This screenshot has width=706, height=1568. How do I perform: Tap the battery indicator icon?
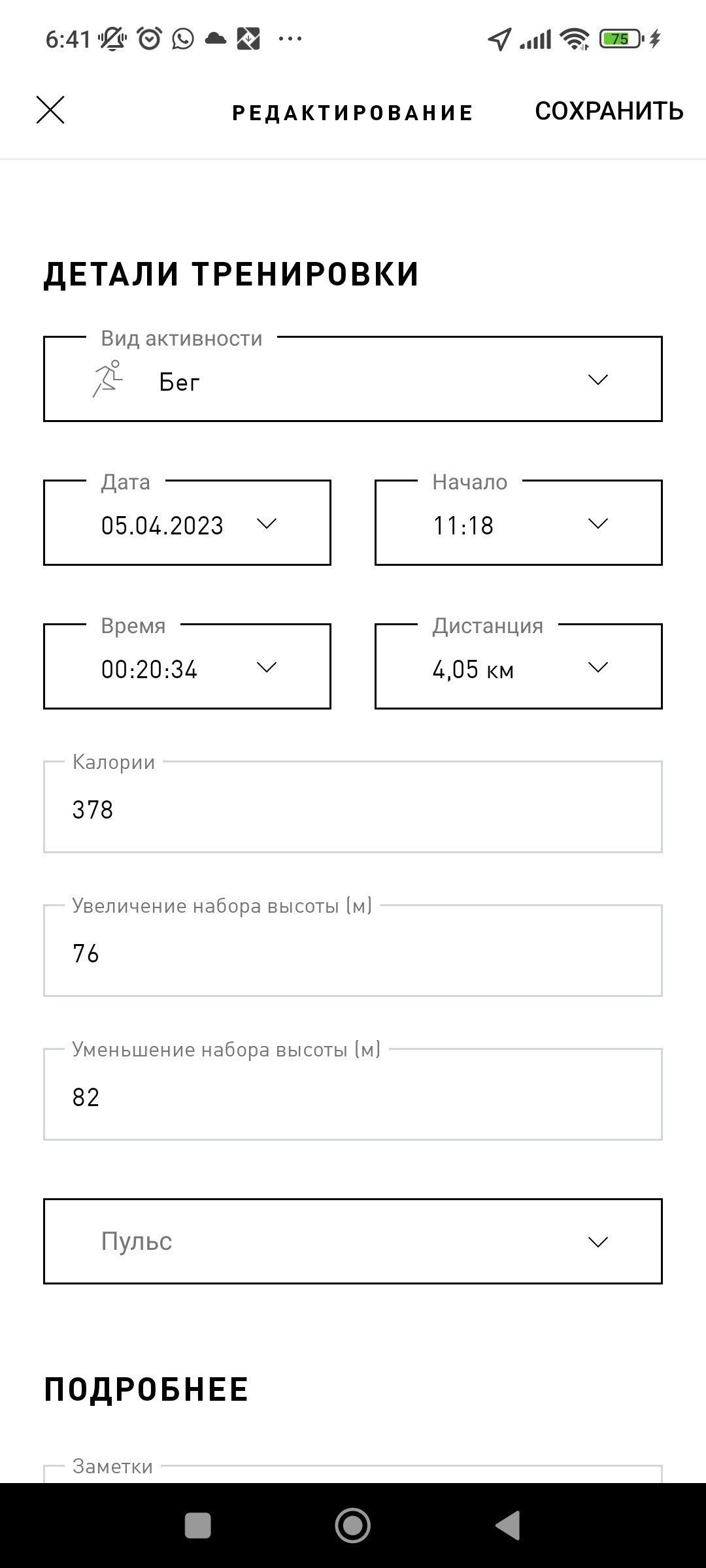(622, 39)
